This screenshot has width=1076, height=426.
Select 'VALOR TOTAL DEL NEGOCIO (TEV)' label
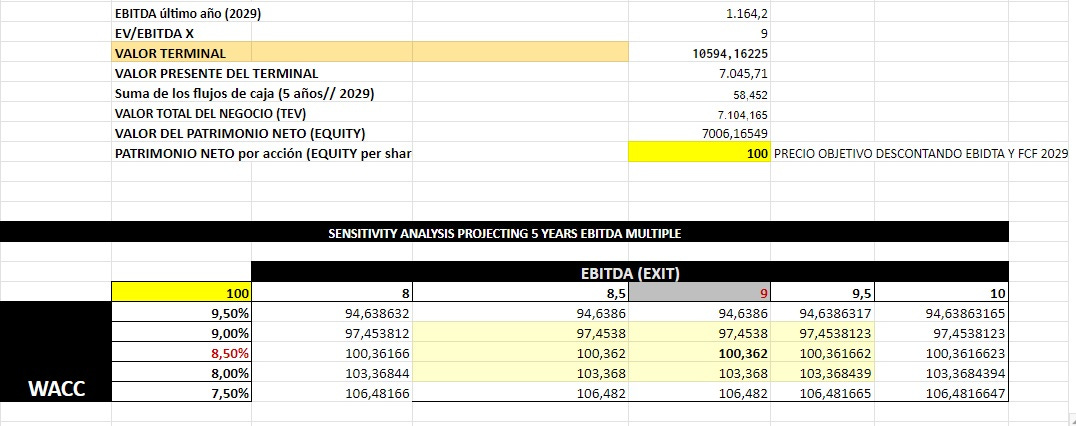[210, 113]
